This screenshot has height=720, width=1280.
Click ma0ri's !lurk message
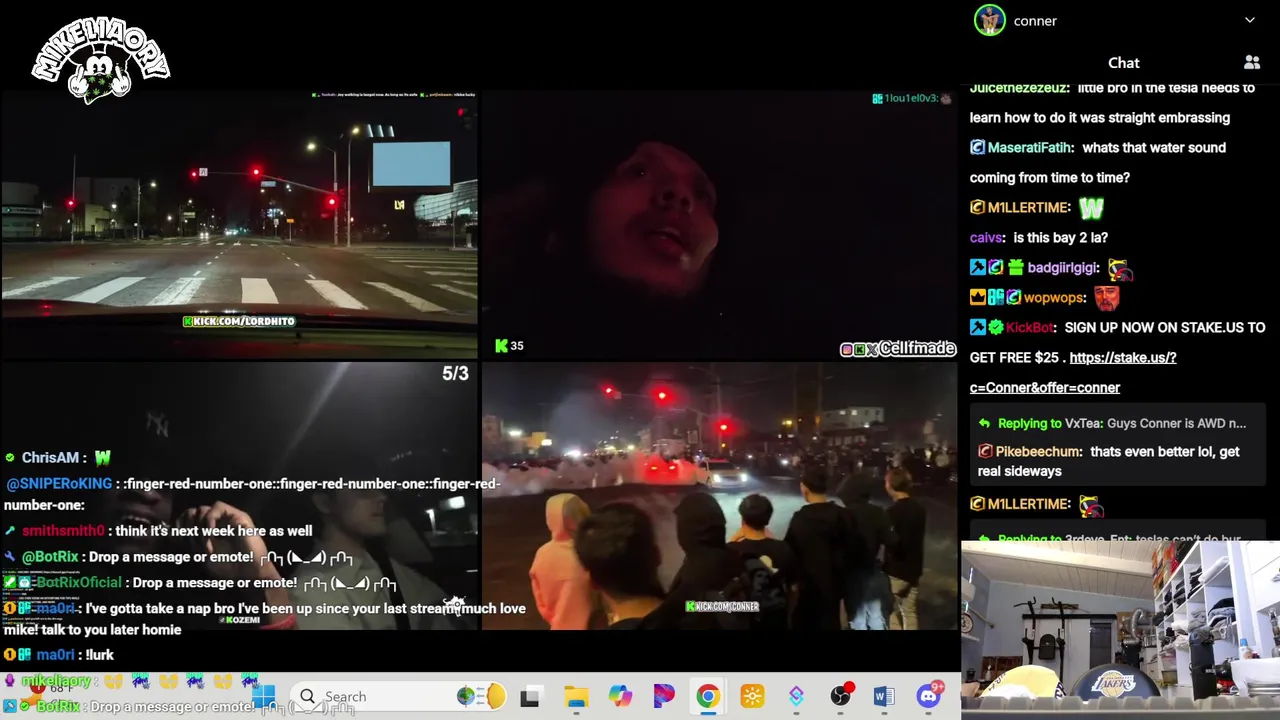pos(60,655)
